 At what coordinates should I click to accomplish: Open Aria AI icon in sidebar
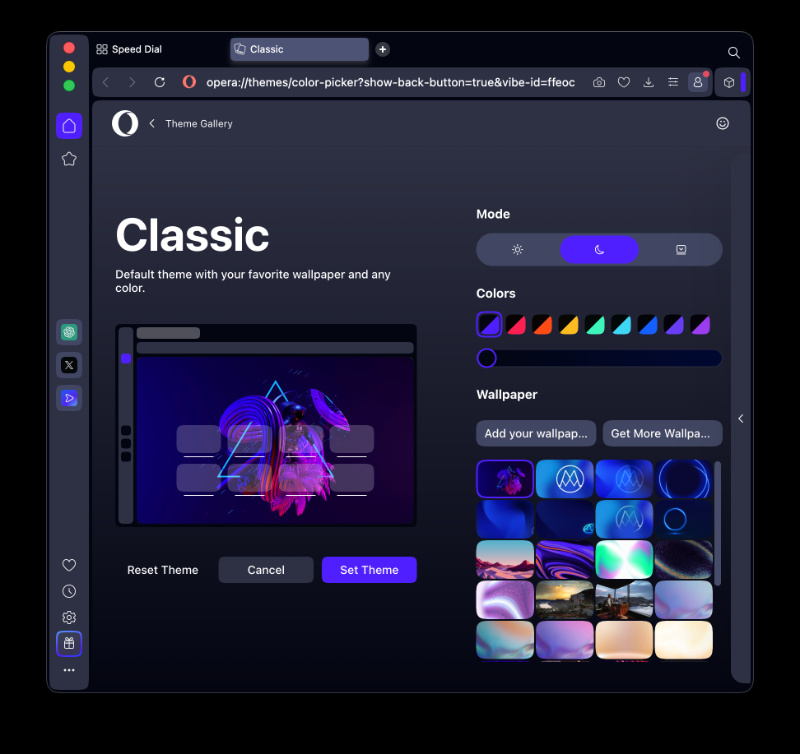(69, 398)
